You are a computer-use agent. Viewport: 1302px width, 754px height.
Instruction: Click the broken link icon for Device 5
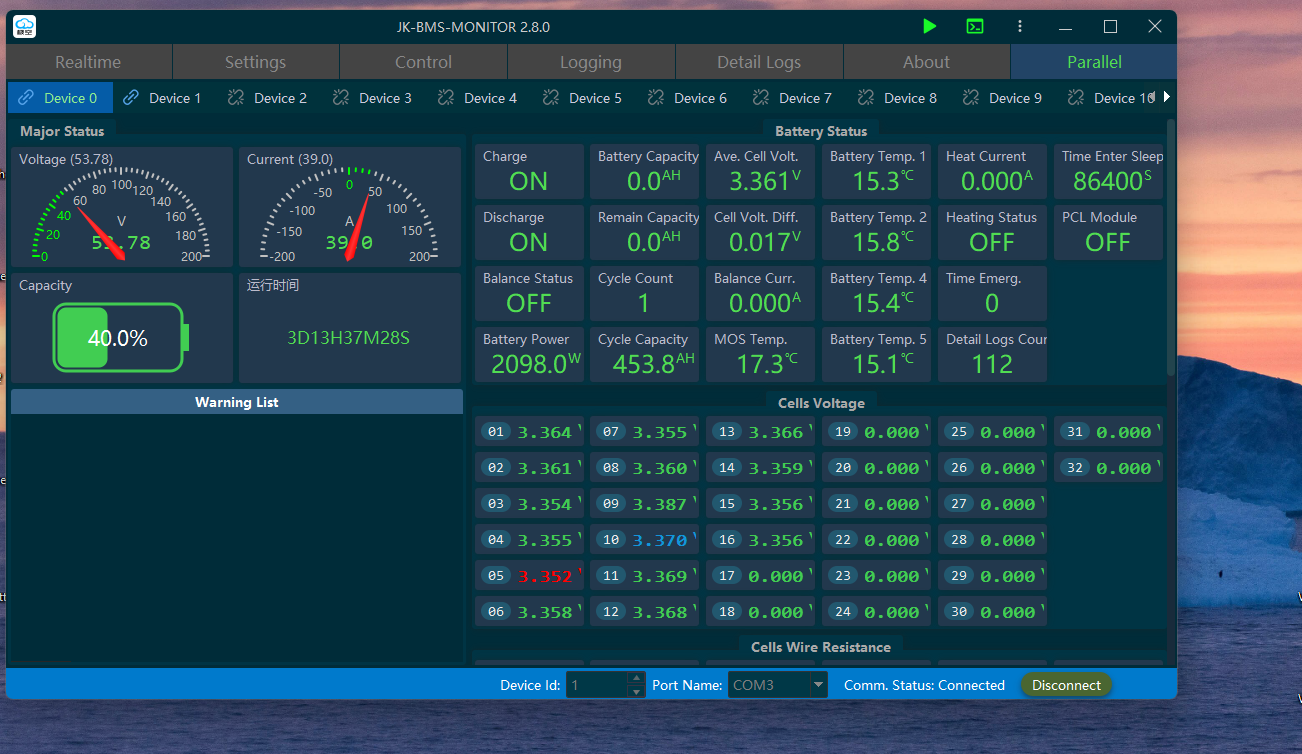tap(551, 98)
